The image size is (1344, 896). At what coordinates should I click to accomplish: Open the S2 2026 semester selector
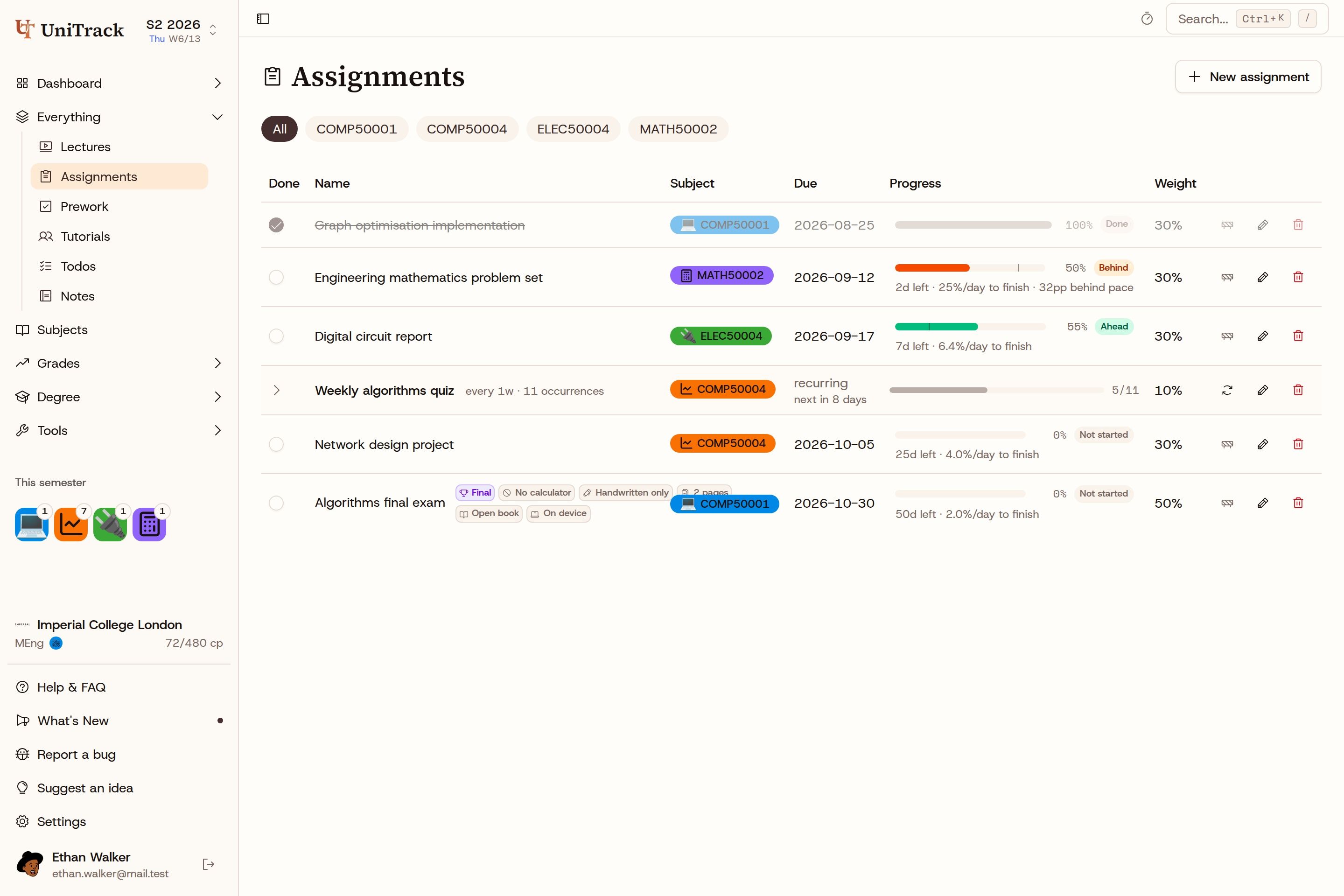[x=181, y=30]
